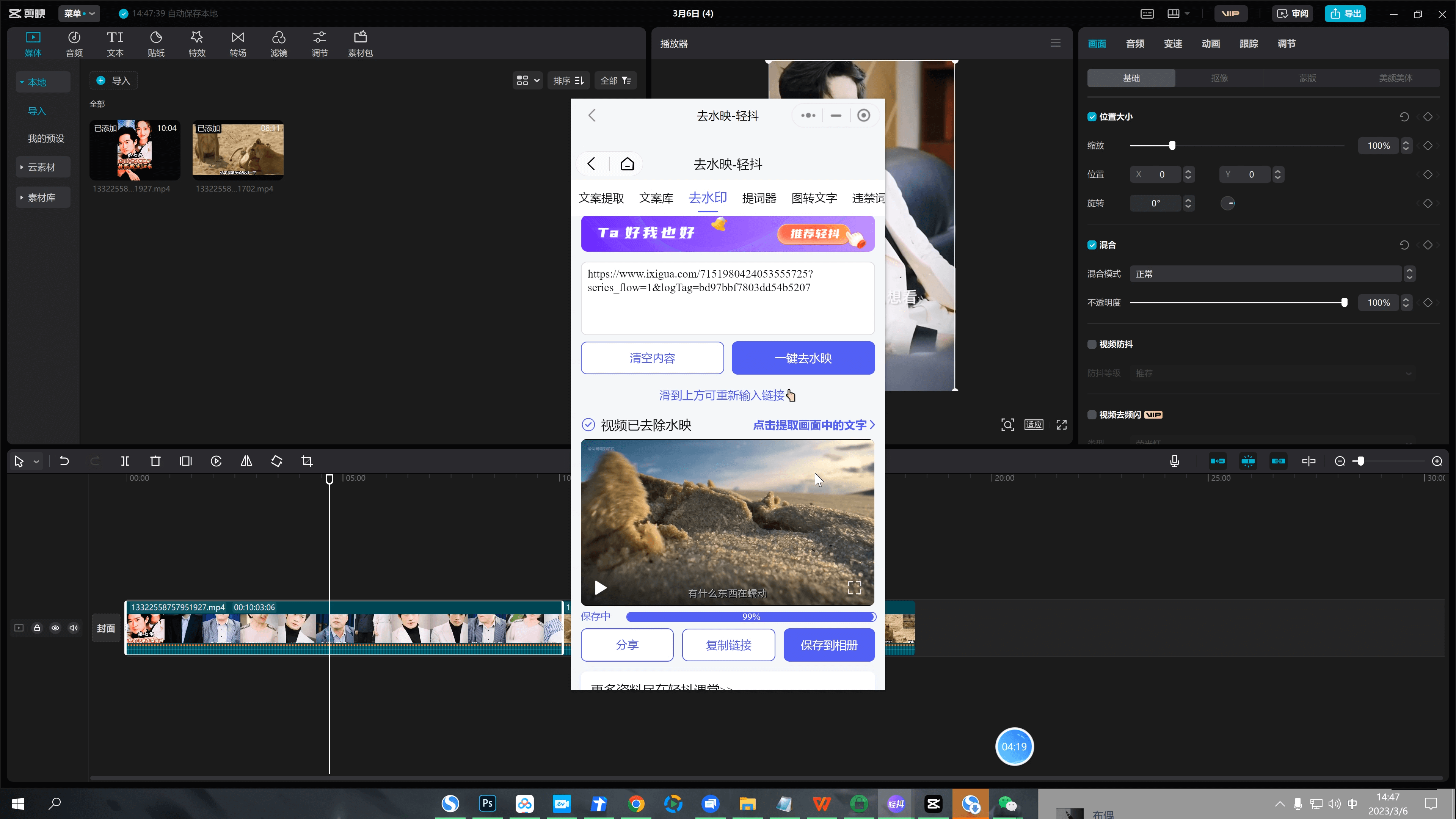Enable the 视频去频闪 checkbox
Image resolution: width=1456 pixels, height=819 pixels.
[x=1092, y=415]
